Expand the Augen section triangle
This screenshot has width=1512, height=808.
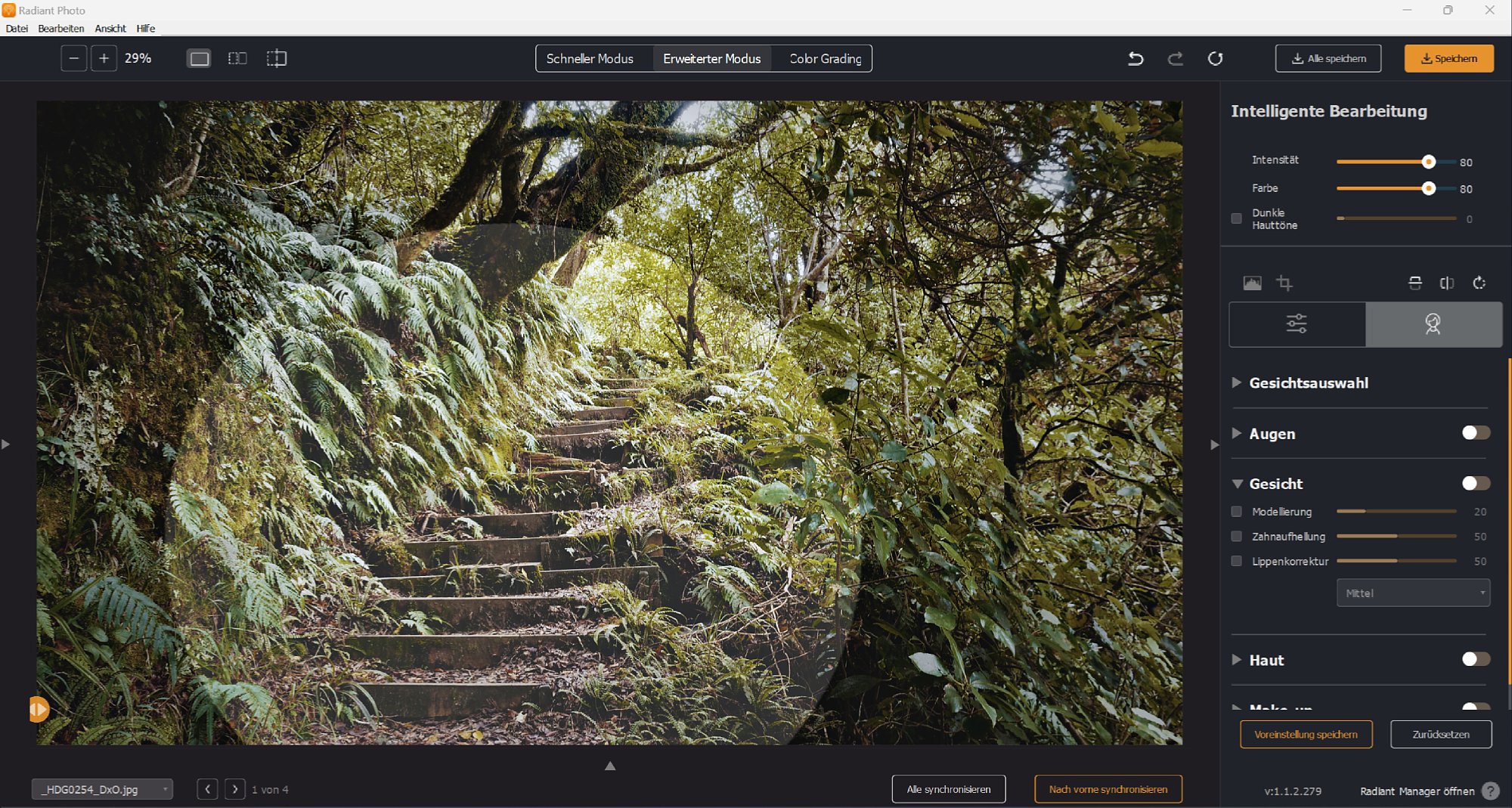[x=1237, y=433]
